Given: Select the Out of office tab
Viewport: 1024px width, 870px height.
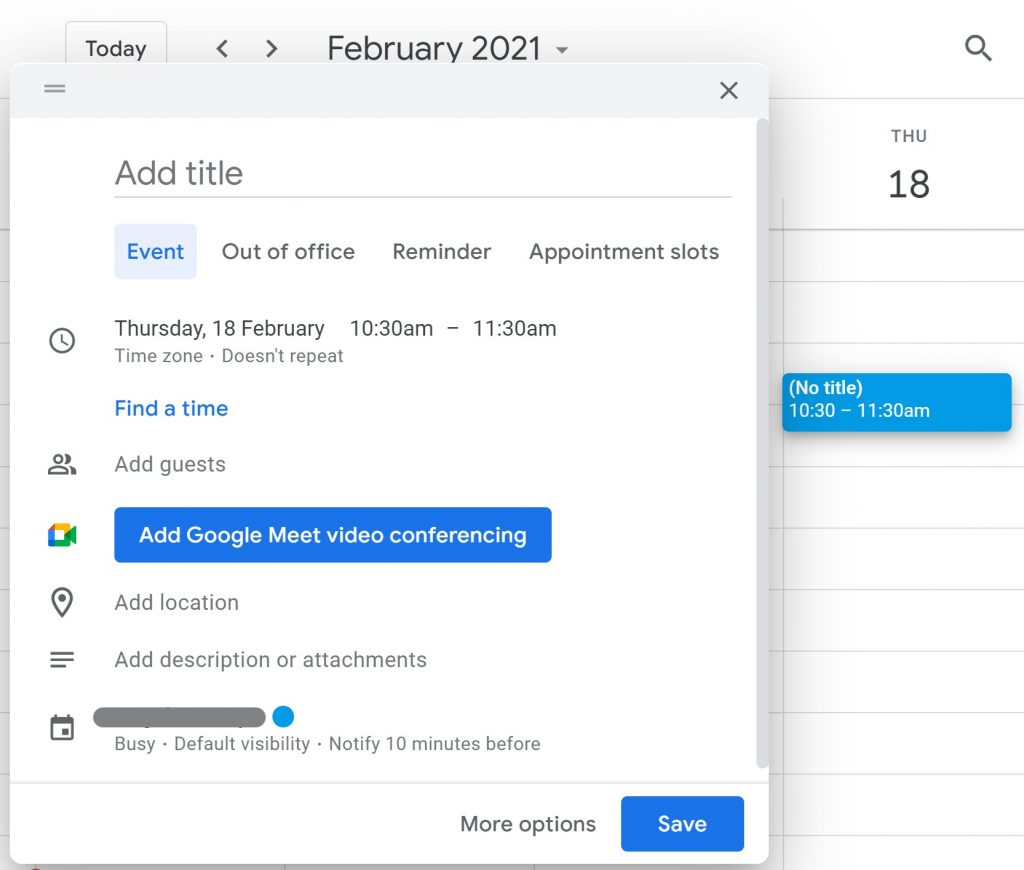Looking at the screenshot, I should 288,251.
